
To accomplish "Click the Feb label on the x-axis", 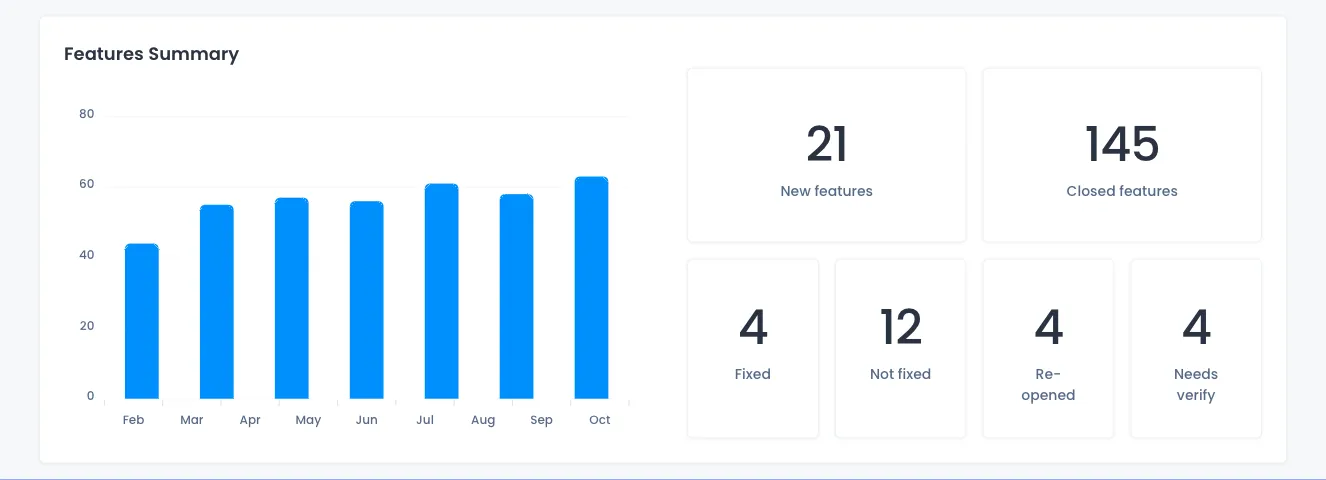I will [133, 420].
